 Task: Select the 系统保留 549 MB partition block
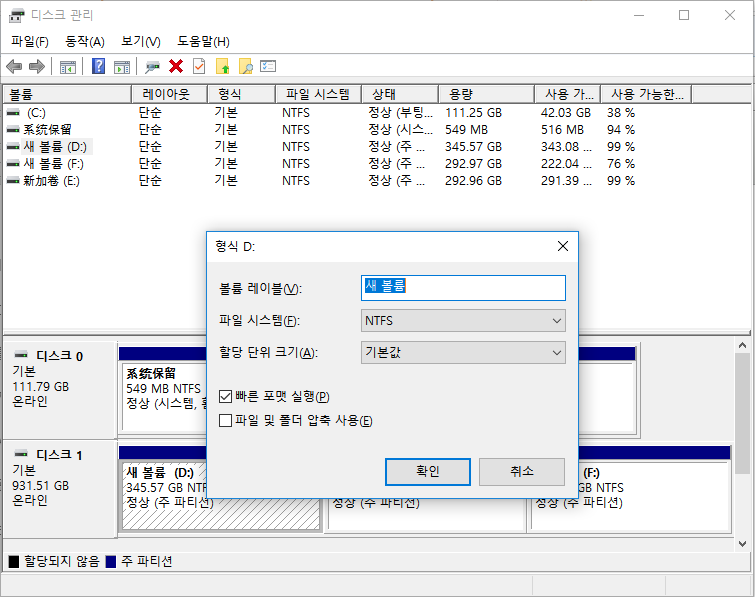pos(164,396)
